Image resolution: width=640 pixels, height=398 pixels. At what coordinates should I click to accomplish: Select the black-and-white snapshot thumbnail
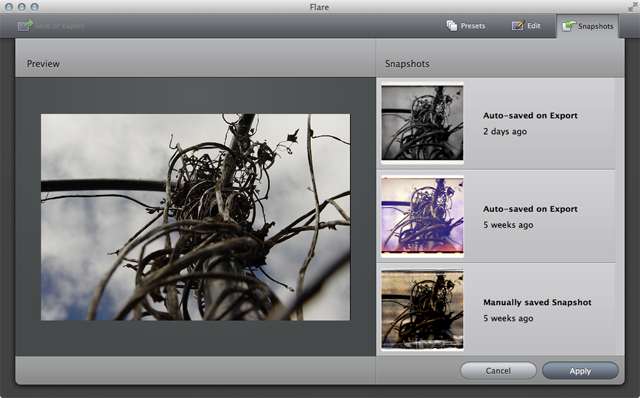tap(422, 123)
